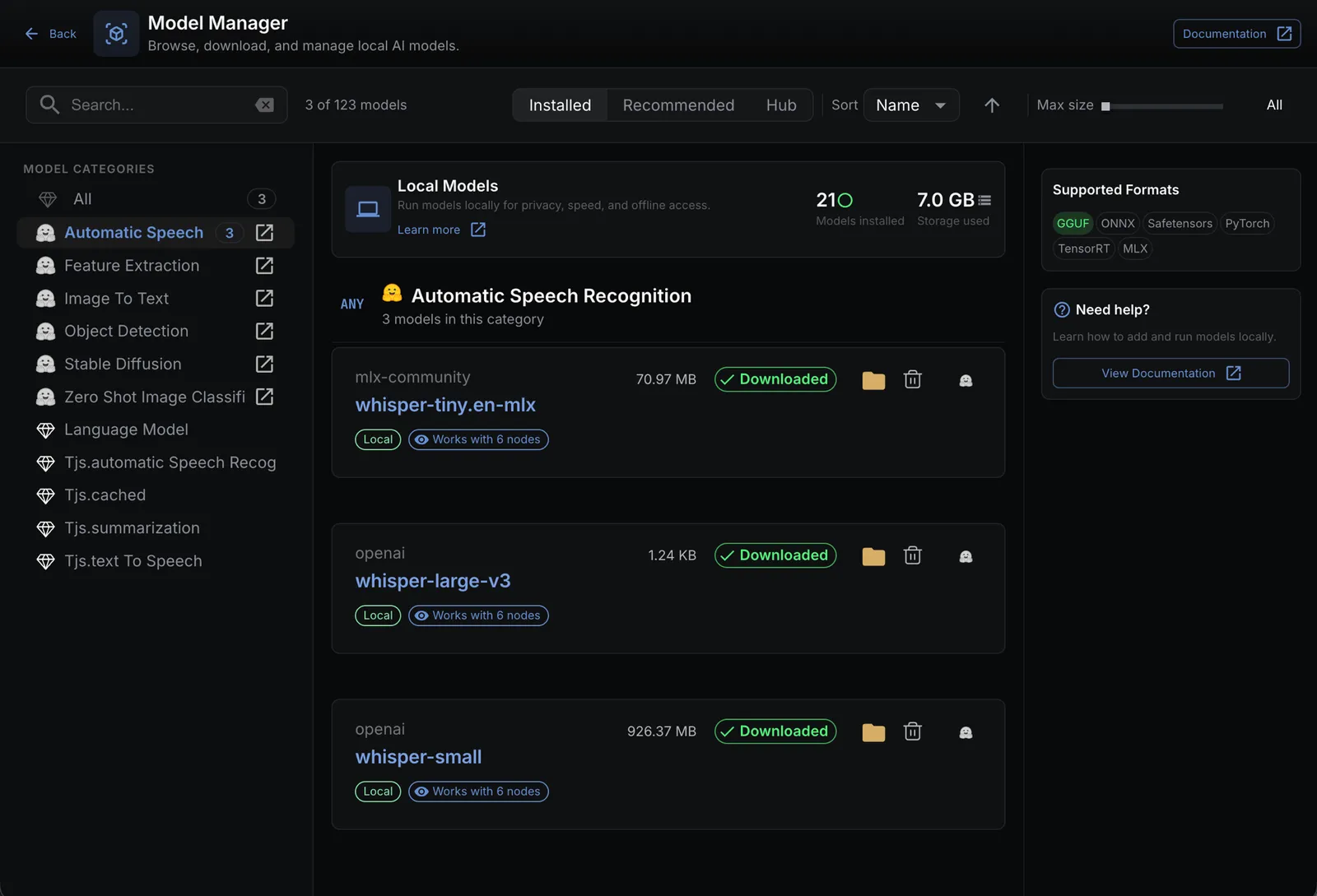Open Object Detection external link icon
This screenshot has height=896, width=1317.
(264, 331)
